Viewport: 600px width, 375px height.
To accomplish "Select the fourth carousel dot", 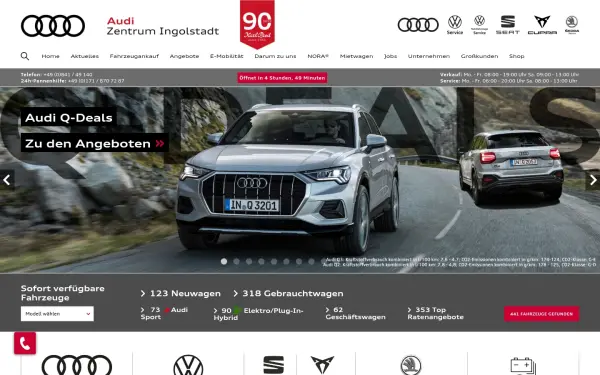I will pyautogui.click(x=261, y=261).
